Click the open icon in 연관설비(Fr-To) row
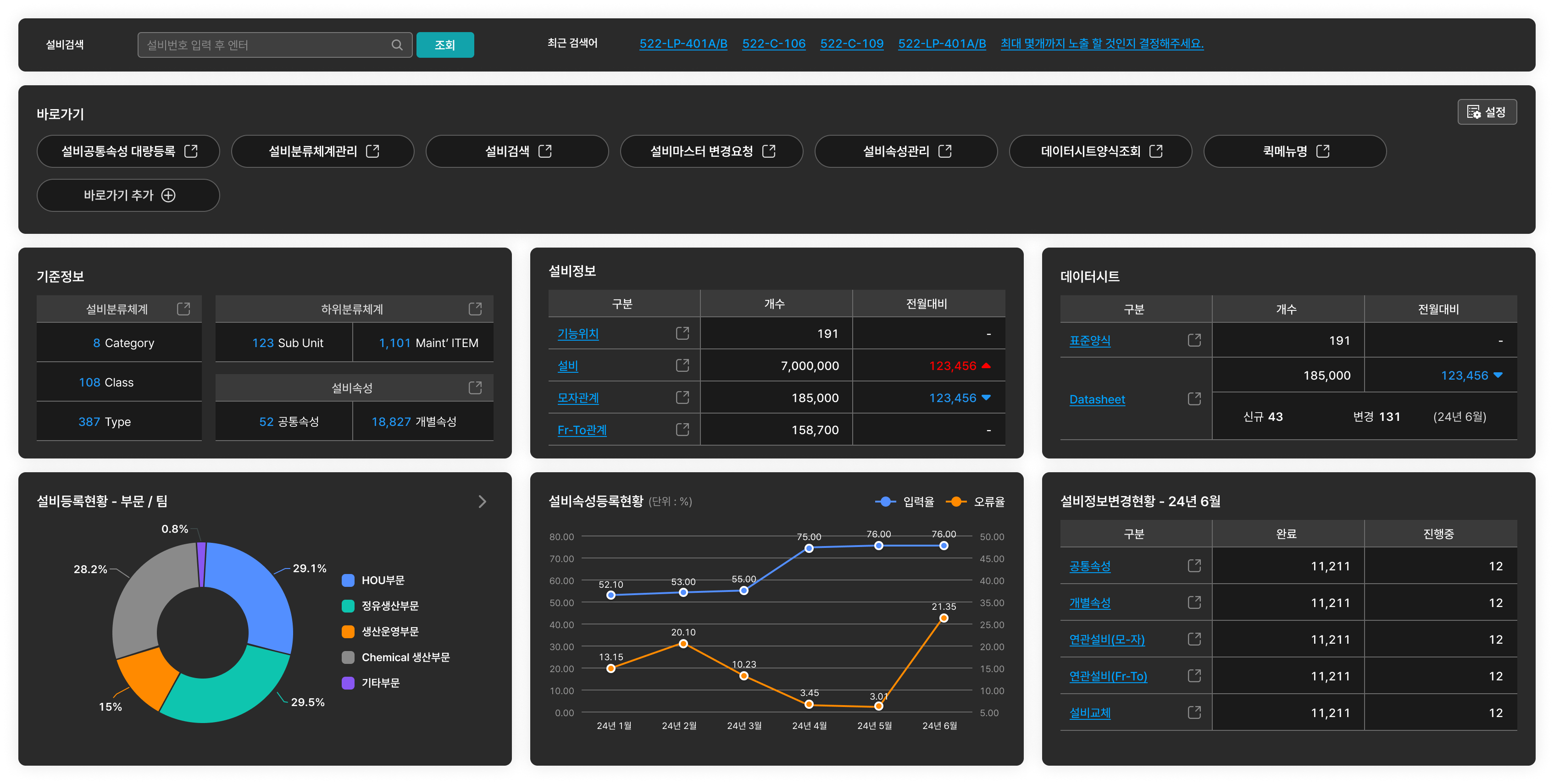The image size is (1554, 784). (1194, 675)
